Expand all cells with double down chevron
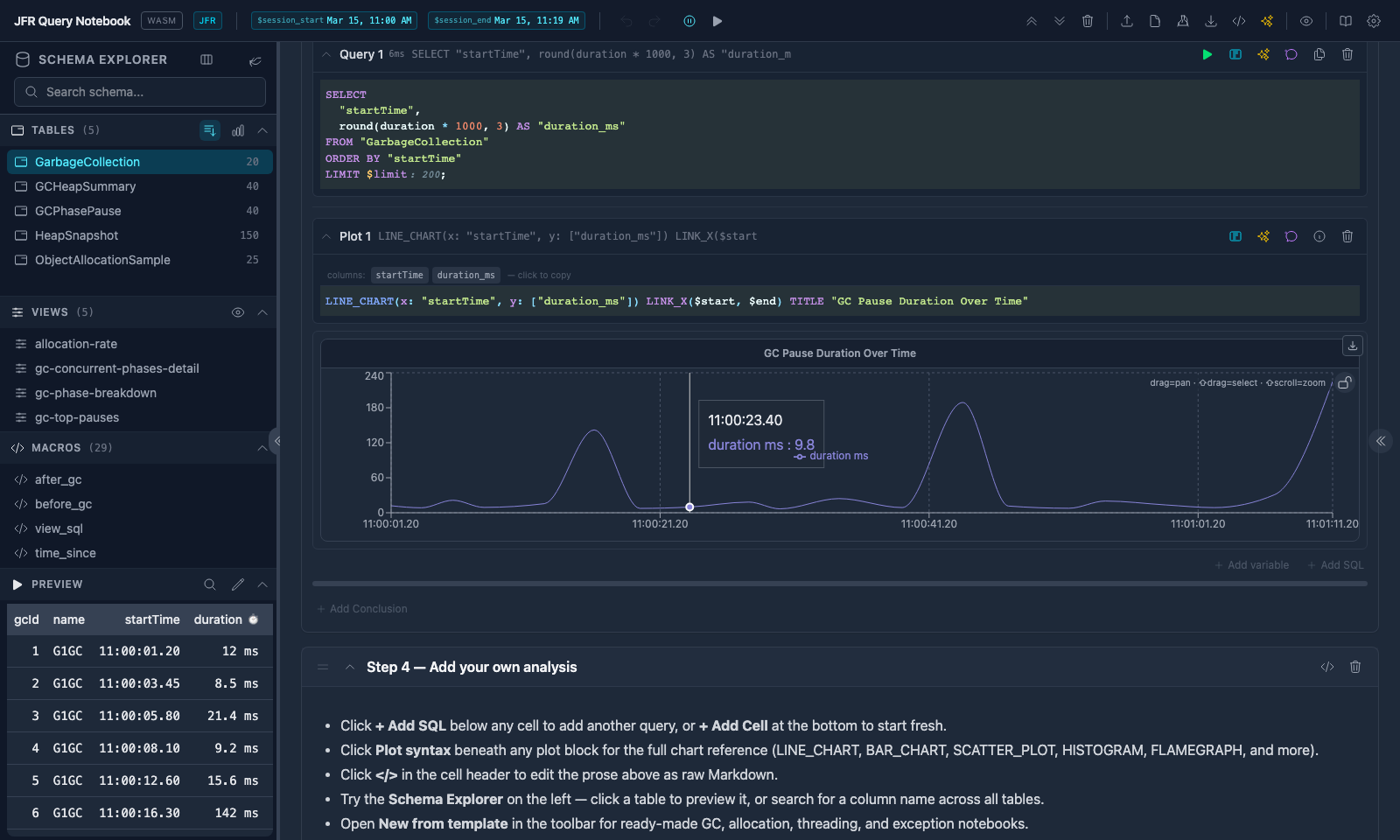This screenshot has height=840, width=1400. click(x=1060, y=21)
